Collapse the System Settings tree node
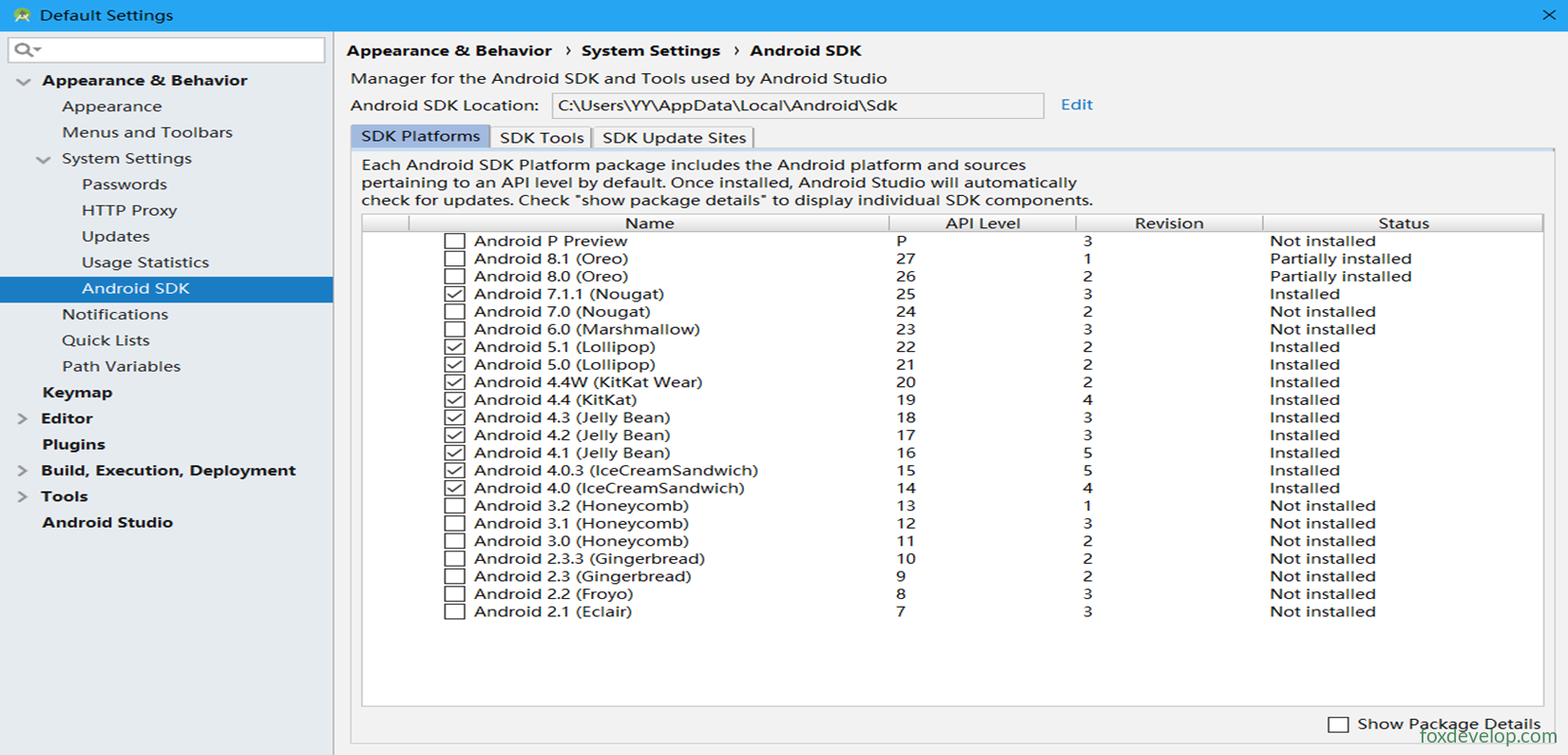The width and height of the screenshot is (1568, 755). (44, 160)
